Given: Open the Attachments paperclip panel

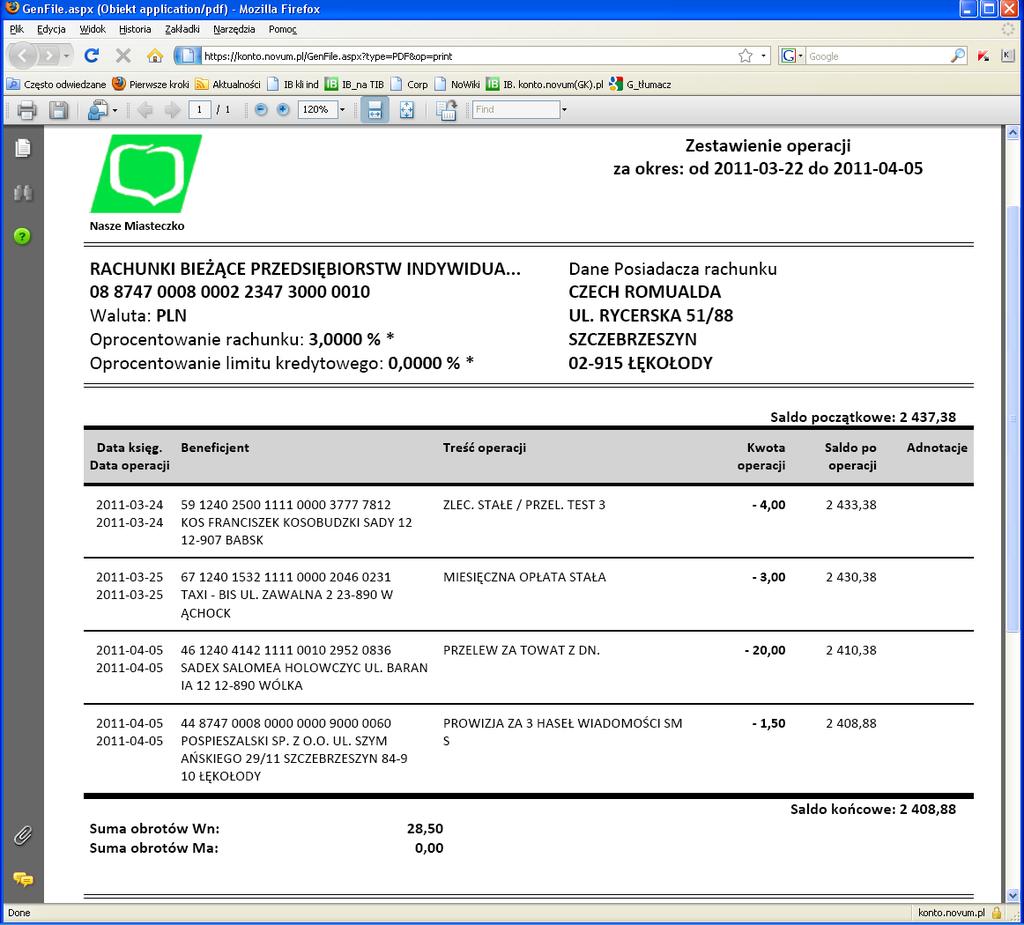Looking at the screenshot, I should (x=23, y=836).
